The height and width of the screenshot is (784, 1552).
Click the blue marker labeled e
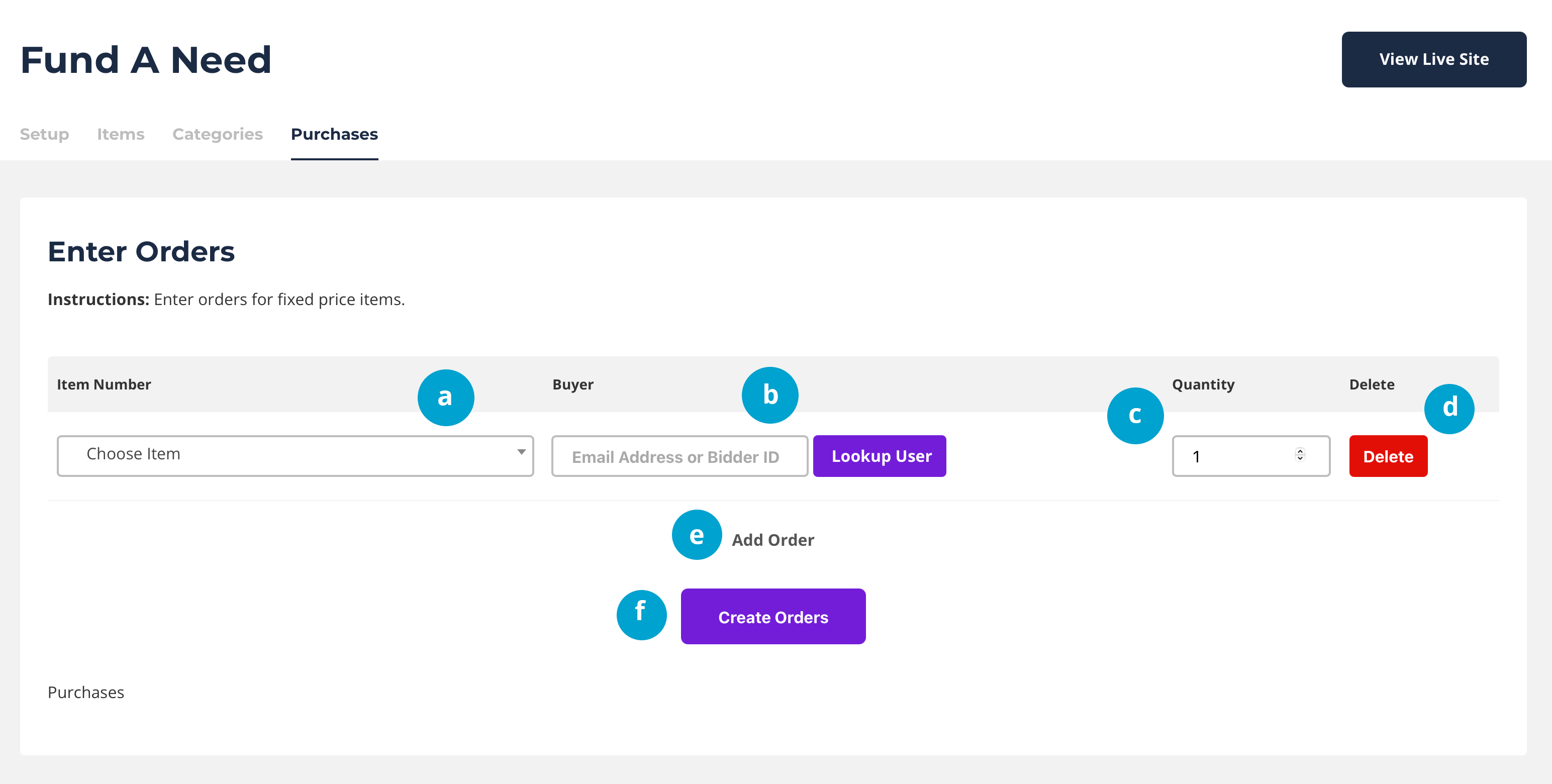[697, 535]
